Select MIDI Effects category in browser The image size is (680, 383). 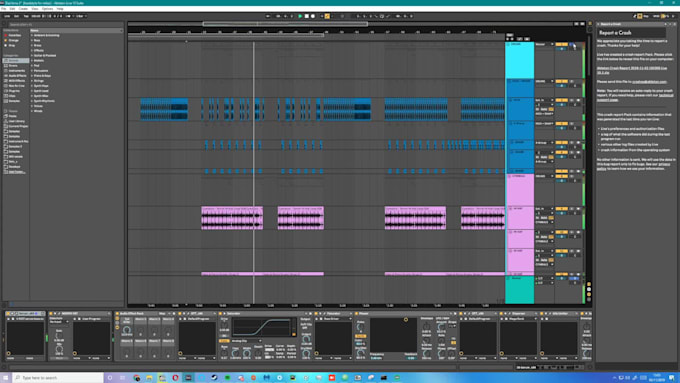pyautogui.click(x=17, y=81)
